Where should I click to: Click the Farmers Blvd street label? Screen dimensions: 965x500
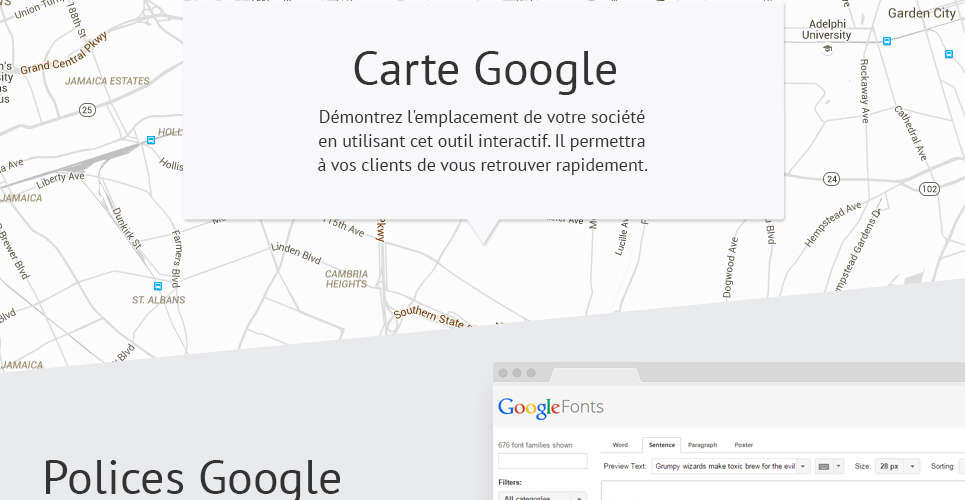(177, 259)
